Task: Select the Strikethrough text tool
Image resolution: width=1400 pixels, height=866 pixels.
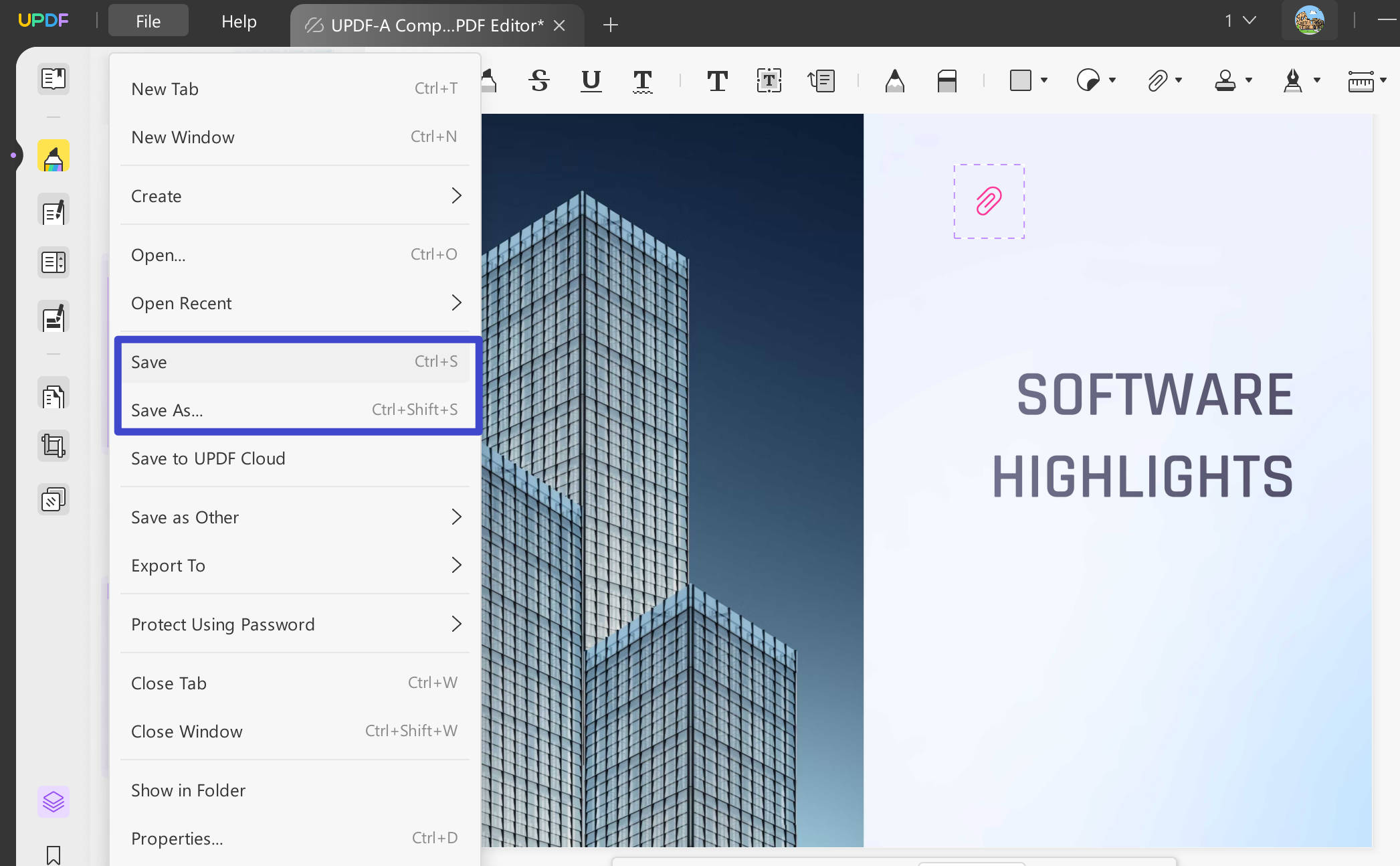Action: click(539, 80)
